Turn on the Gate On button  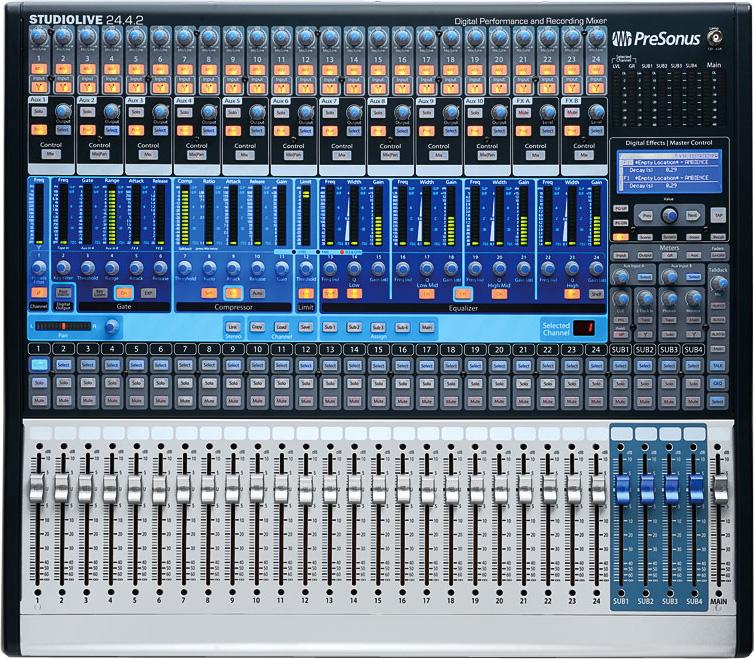click(x=124, y=292)
